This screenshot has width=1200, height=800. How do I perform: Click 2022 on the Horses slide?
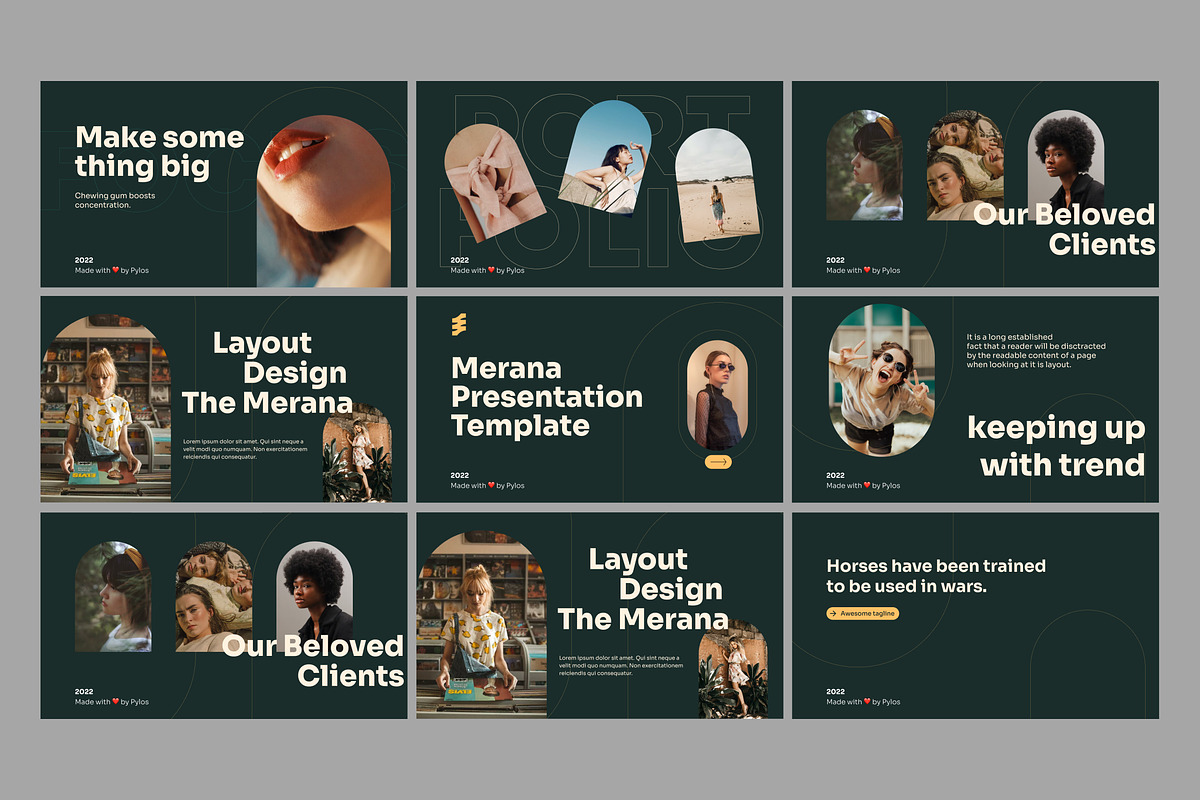(x=836, y=692)
